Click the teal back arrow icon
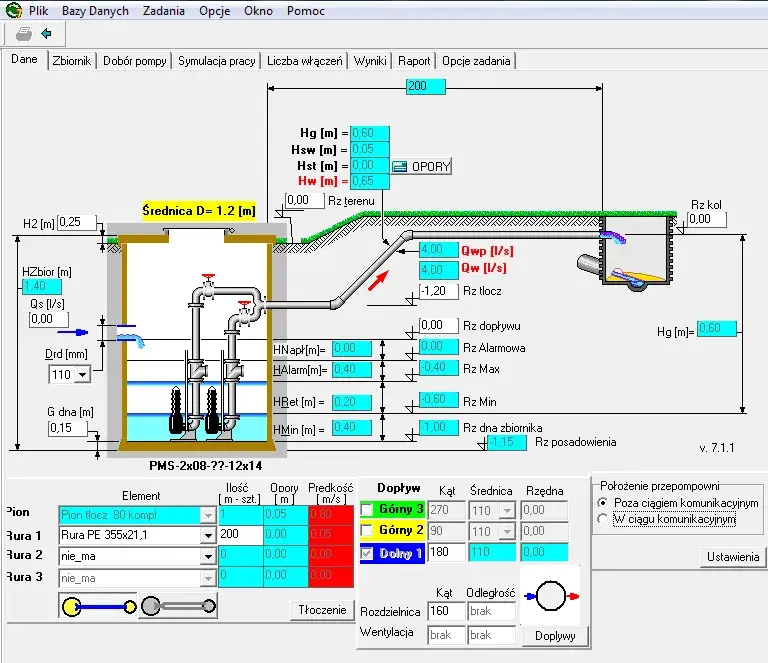 (46, 33)
